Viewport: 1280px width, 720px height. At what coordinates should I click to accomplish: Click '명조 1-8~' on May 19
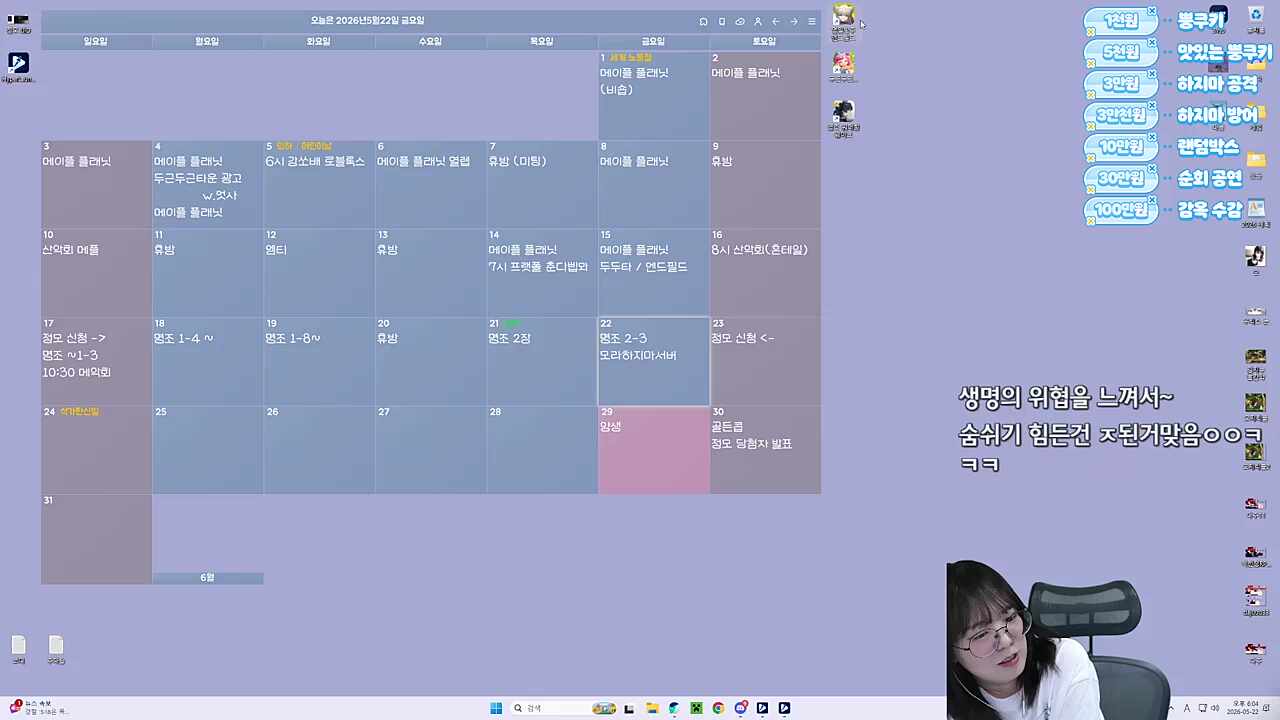pos(293,339)
